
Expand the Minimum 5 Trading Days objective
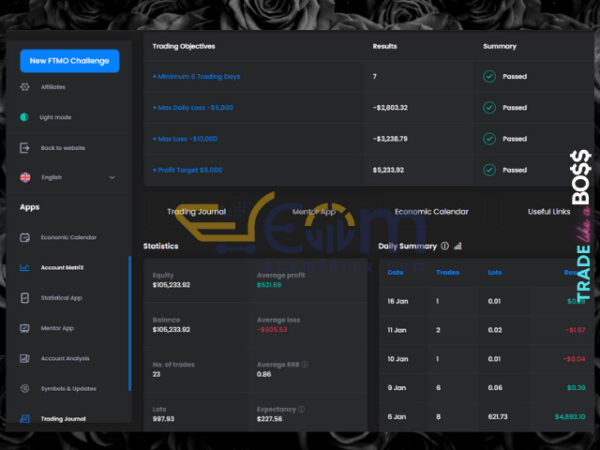click(196, 76)
